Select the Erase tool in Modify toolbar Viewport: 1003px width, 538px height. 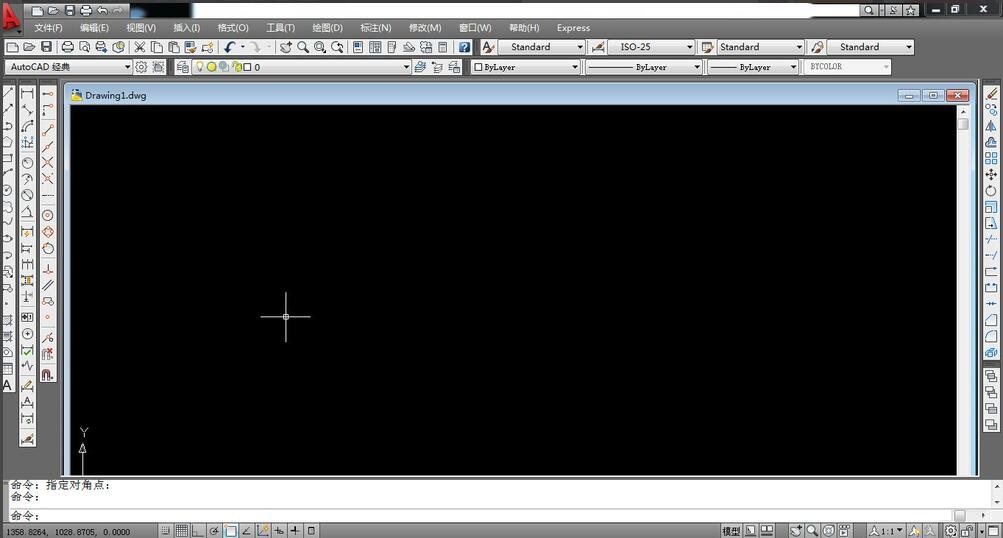[x=991, y=93]
